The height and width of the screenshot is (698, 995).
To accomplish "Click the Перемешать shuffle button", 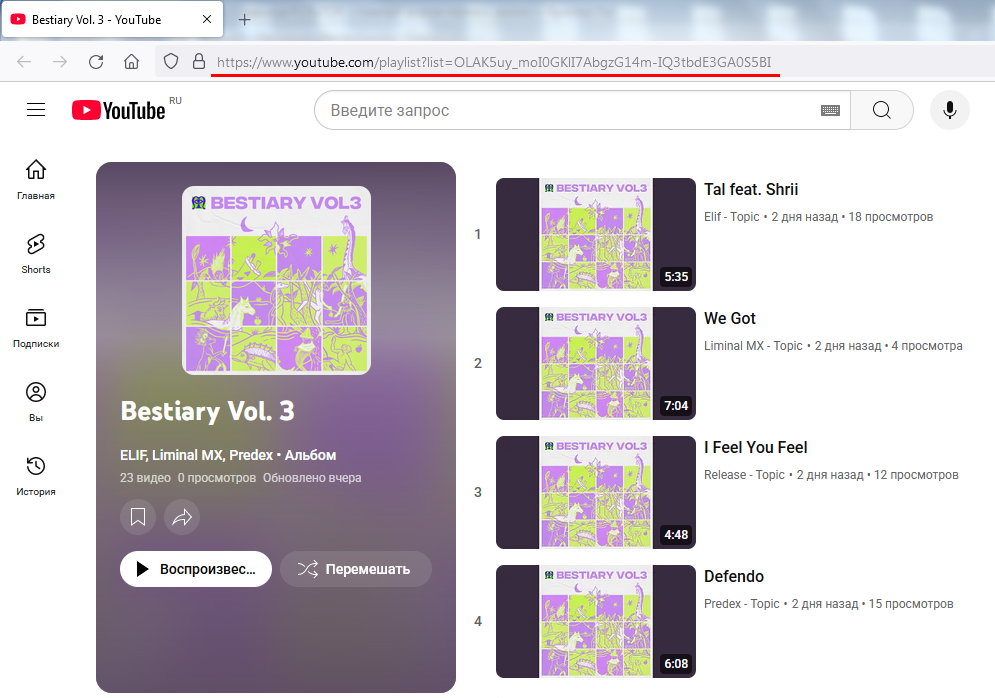I will click(x=356, y=569).
